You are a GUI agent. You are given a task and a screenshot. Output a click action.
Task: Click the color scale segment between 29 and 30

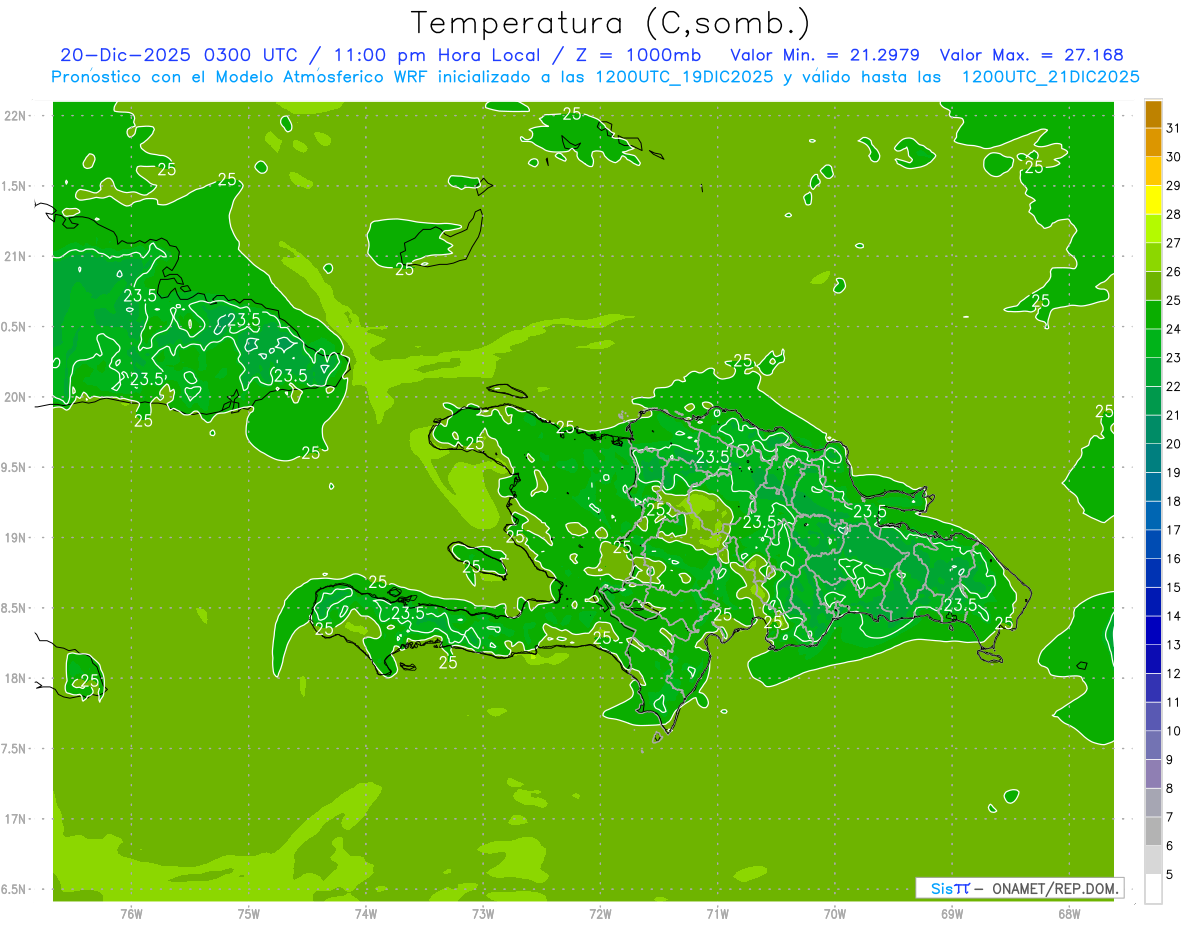pos(1153,171)
